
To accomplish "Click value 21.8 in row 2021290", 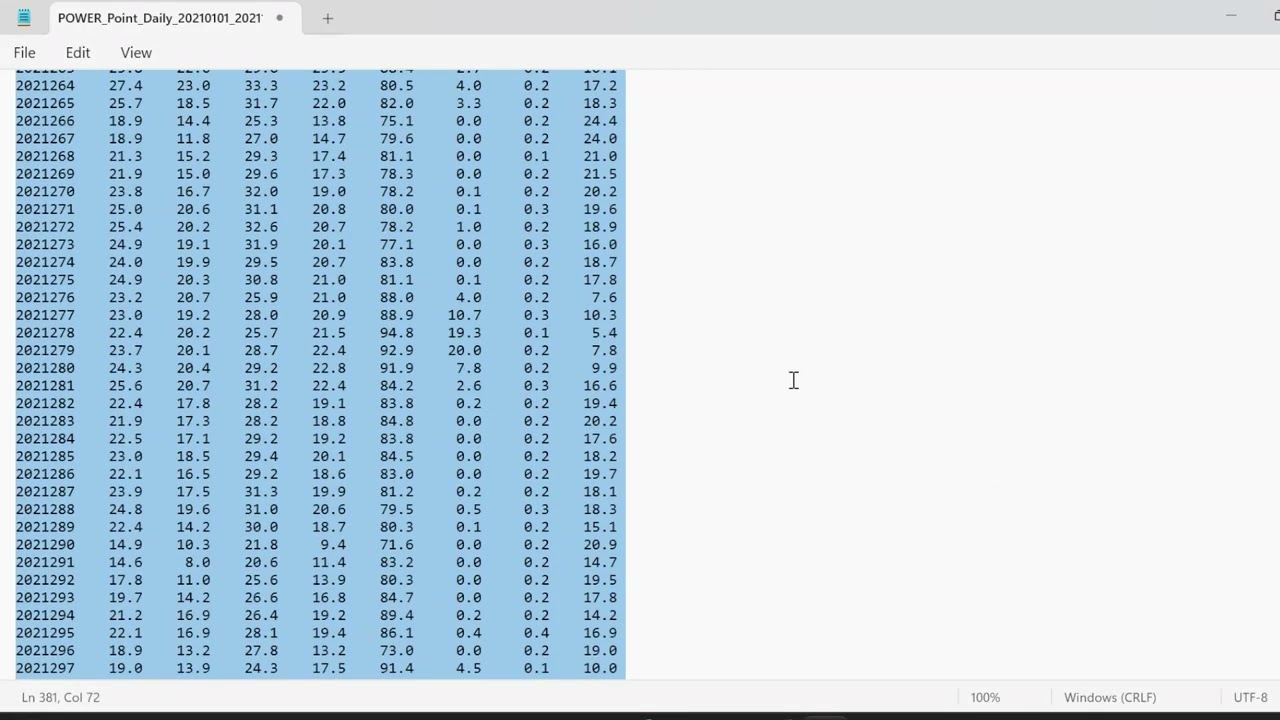I will (x=261, y=545).
